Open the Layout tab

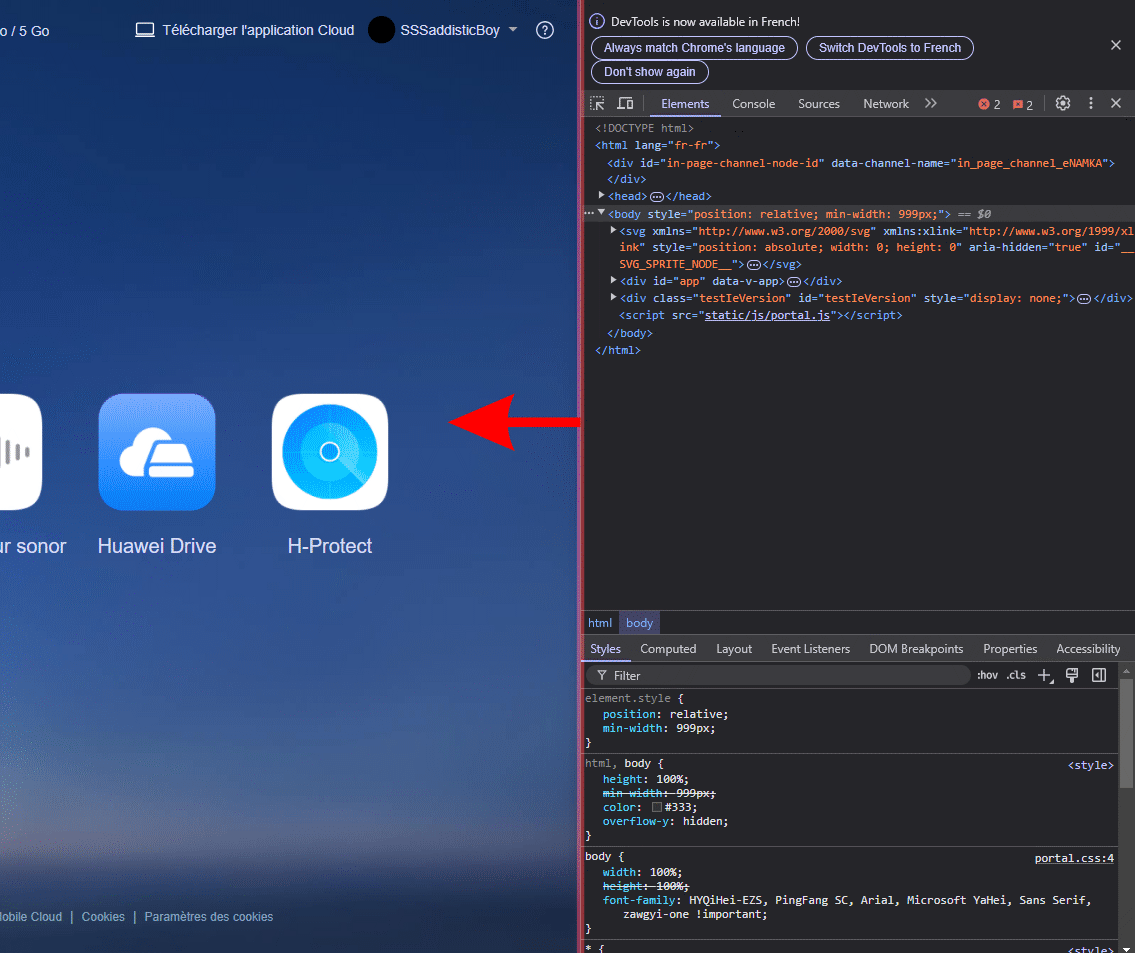[734, 649]
